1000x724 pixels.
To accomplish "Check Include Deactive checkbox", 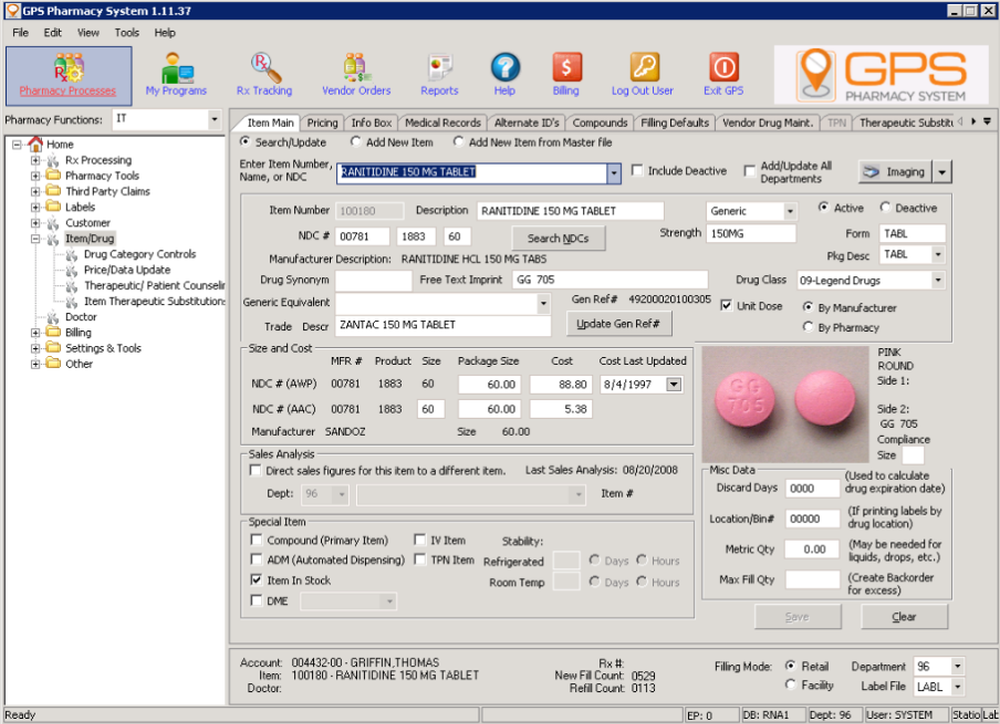I will pyautogui.click(x=637, y=170).
